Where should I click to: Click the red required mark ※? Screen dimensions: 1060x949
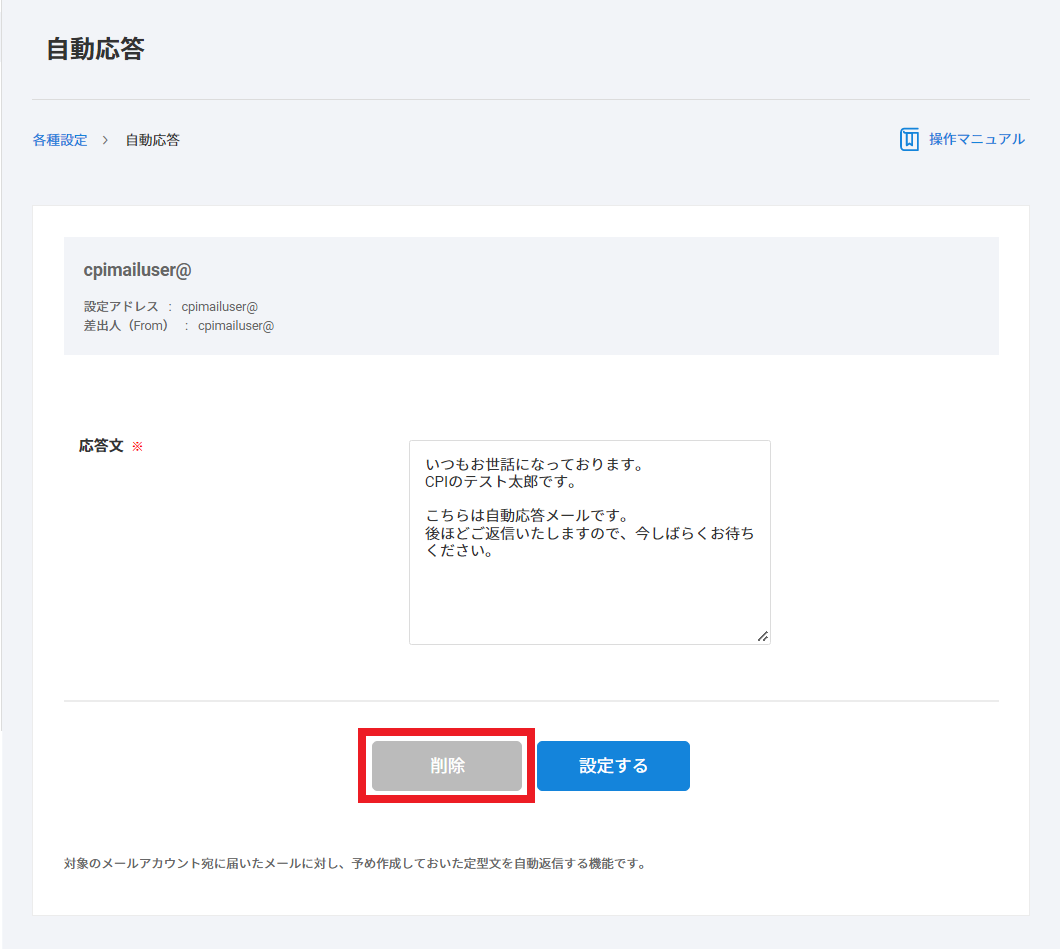click(x=137, y=447)
